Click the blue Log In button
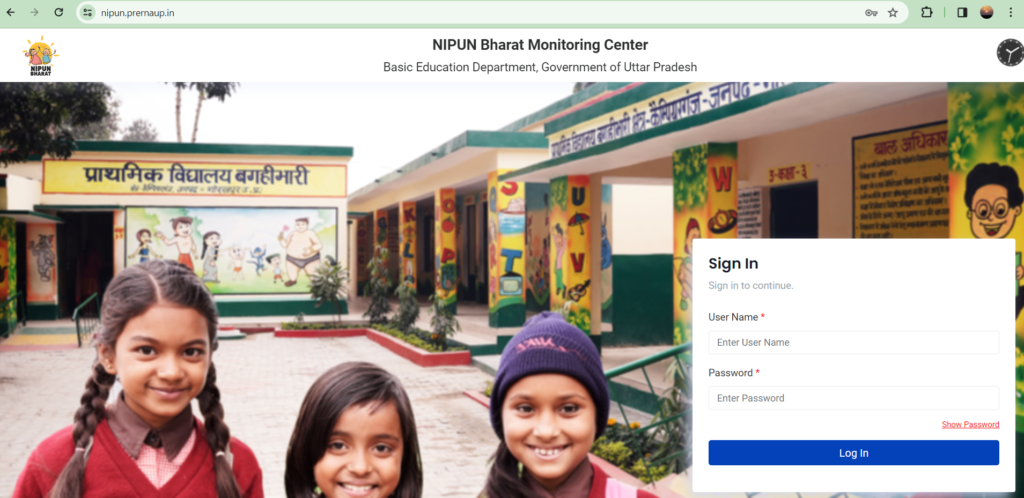The height and width of the screenshot is (498, 1024). coord(854,453)
